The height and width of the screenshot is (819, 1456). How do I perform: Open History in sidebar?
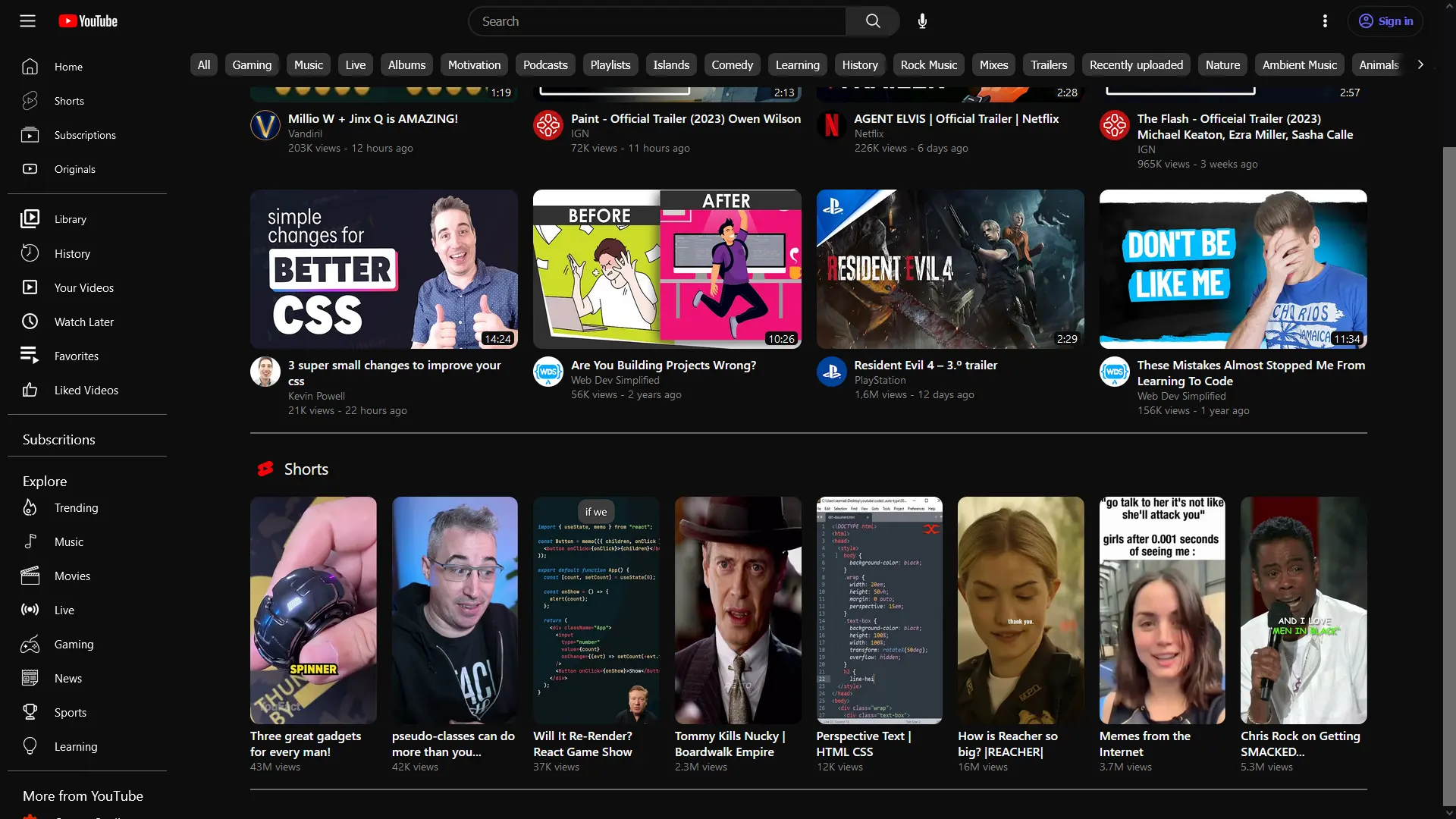(x=87, y=253)
